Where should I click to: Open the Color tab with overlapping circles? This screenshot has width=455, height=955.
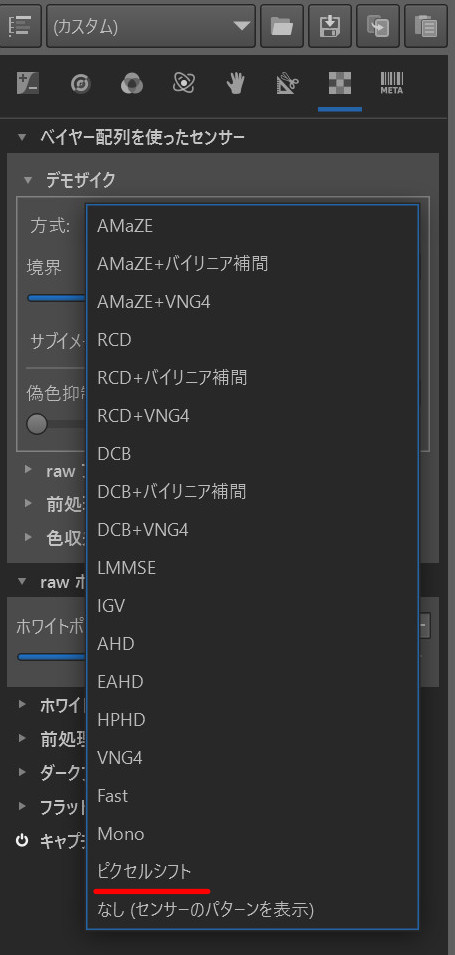132,83
